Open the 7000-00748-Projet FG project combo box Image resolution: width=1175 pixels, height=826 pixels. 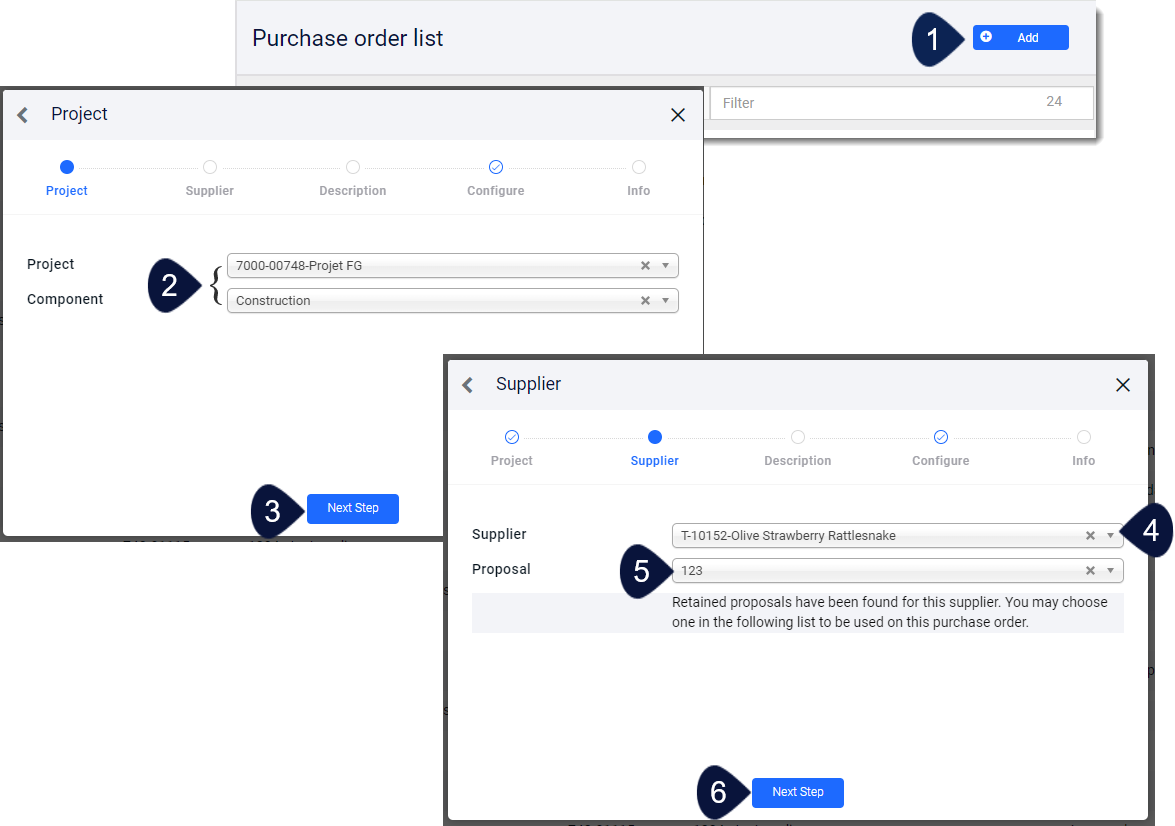pos(453,265)
